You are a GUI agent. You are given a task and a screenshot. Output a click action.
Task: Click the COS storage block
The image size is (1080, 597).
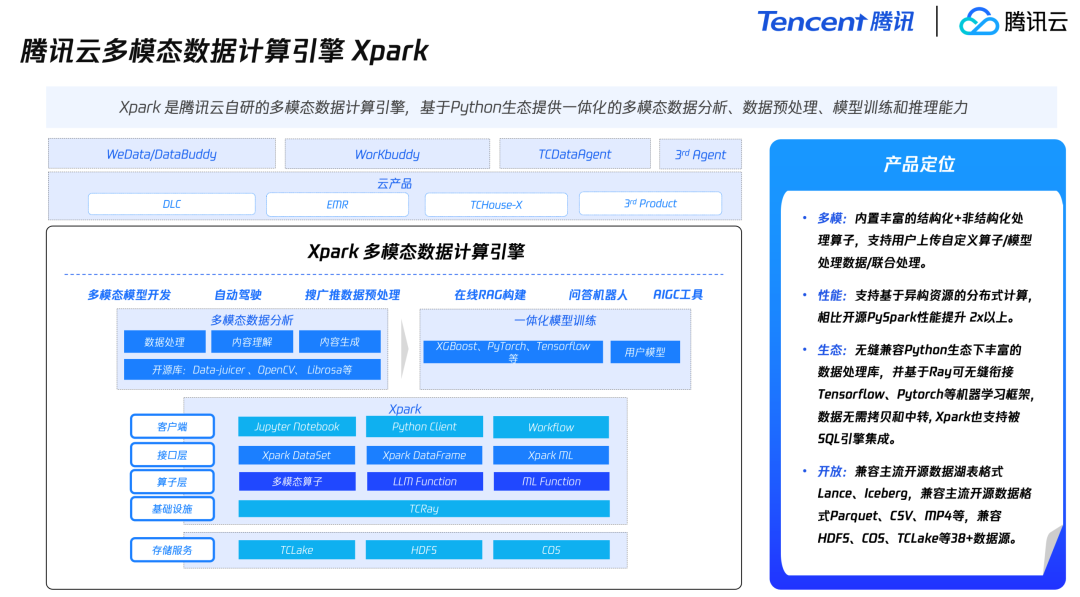[551, 550]
